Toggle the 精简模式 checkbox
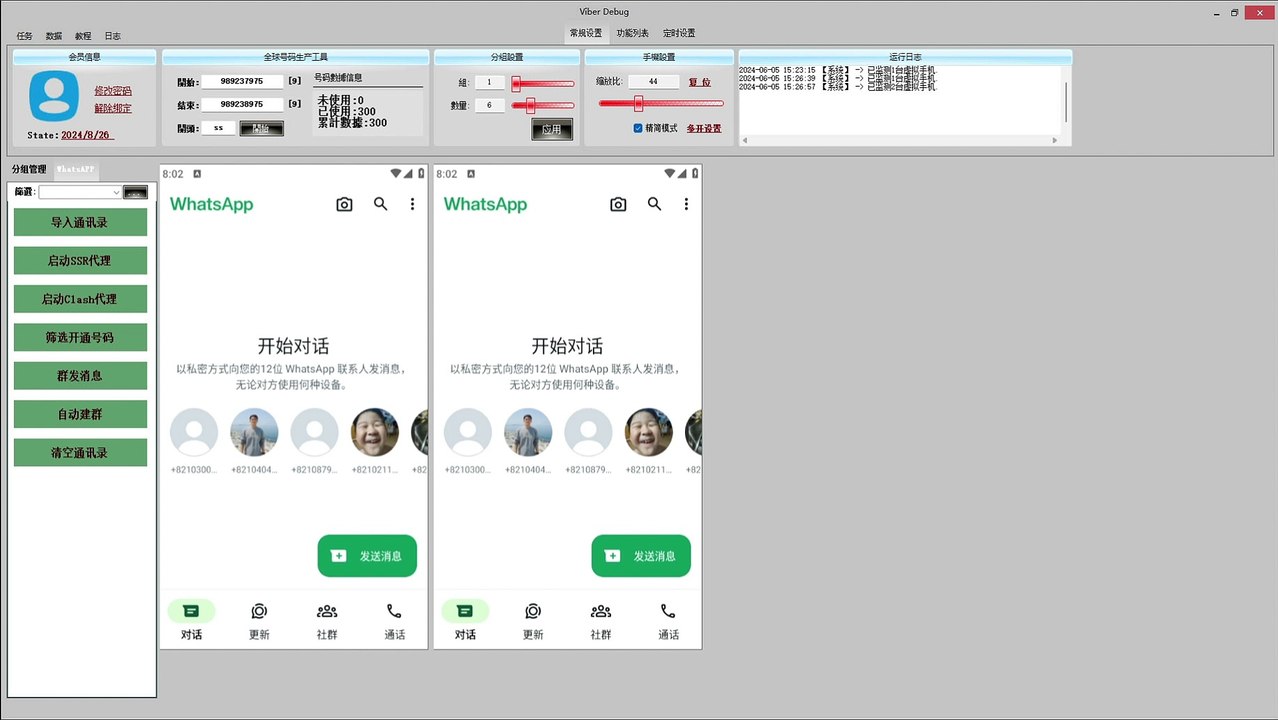The height and width of the screenshot is (720, 1278). pyautogui.click(x=638, y=128)
